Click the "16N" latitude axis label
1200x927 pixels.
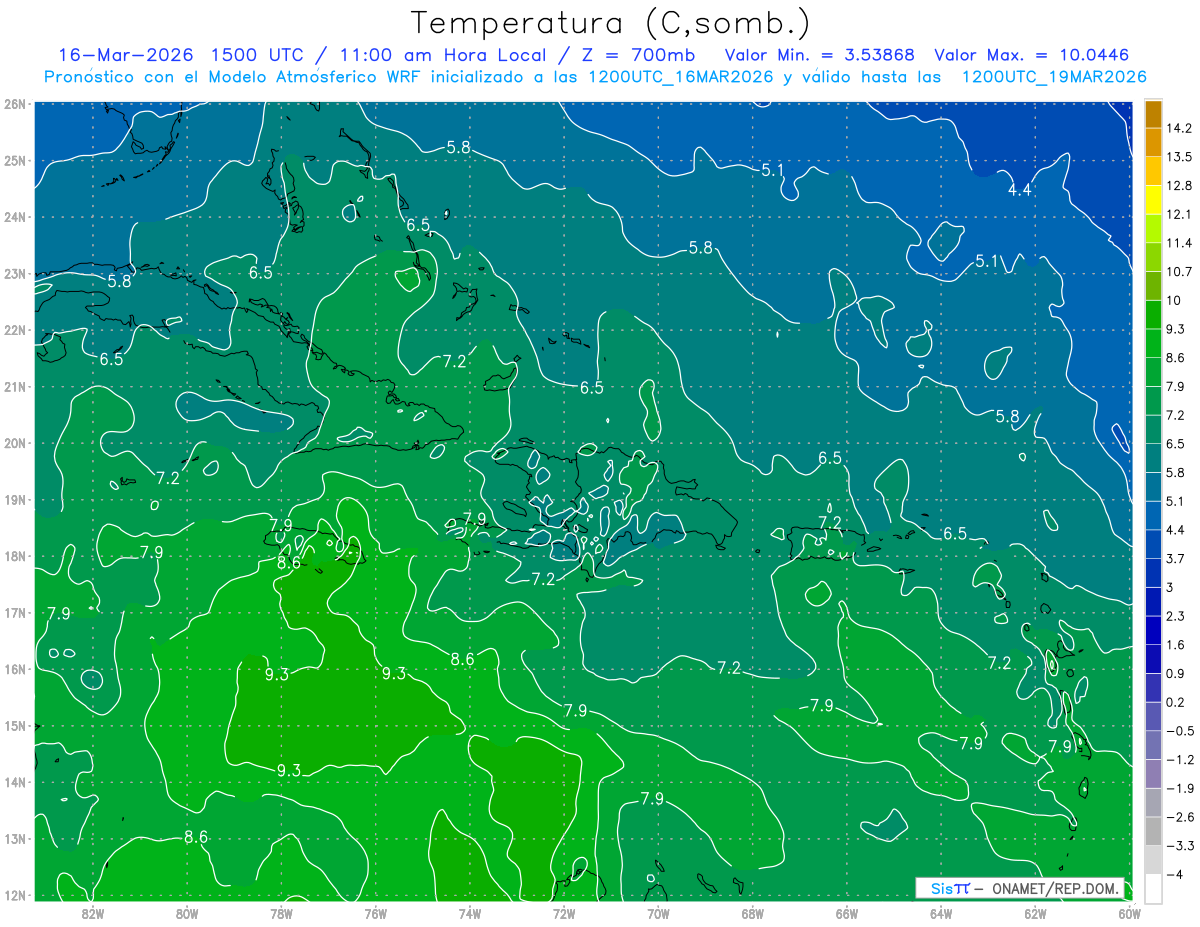pos(16,669)
